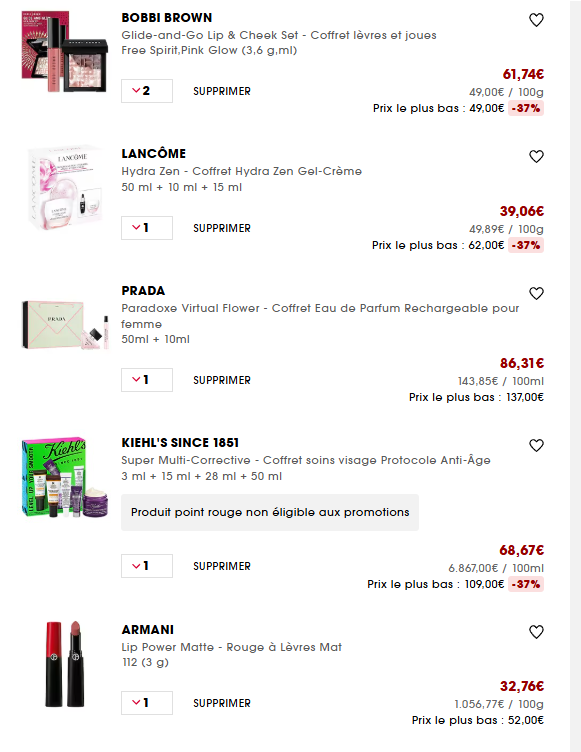Remove Kiehl's coffret using SUPPRIMER
The image size is (581, 752).
click(x=222, y=566)
